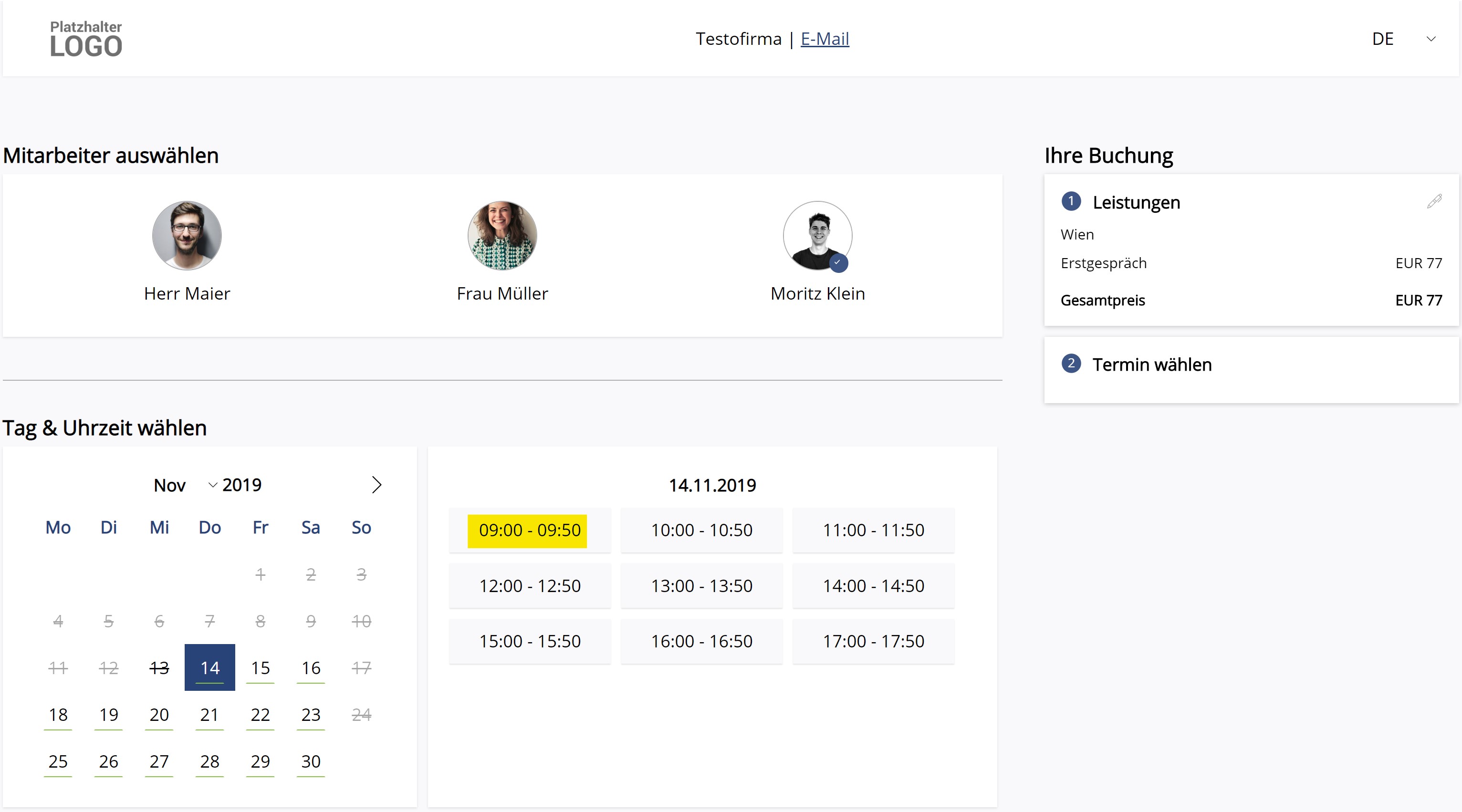This screenshot has width=1462, height=812.
Task: Click step 1 circle next to Leistungen
Action: point(1071,201)
